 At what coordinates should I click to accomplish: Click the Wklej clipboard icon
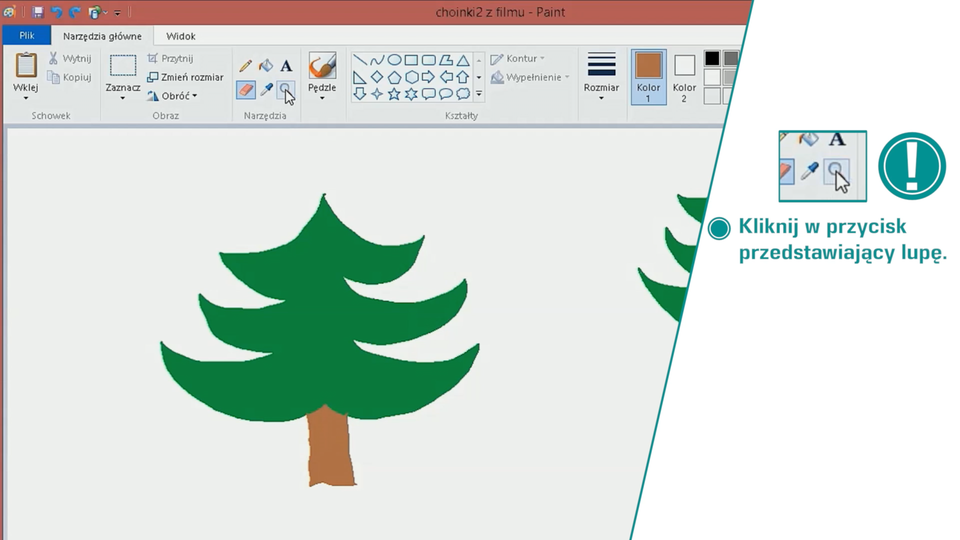pos(26,66)
